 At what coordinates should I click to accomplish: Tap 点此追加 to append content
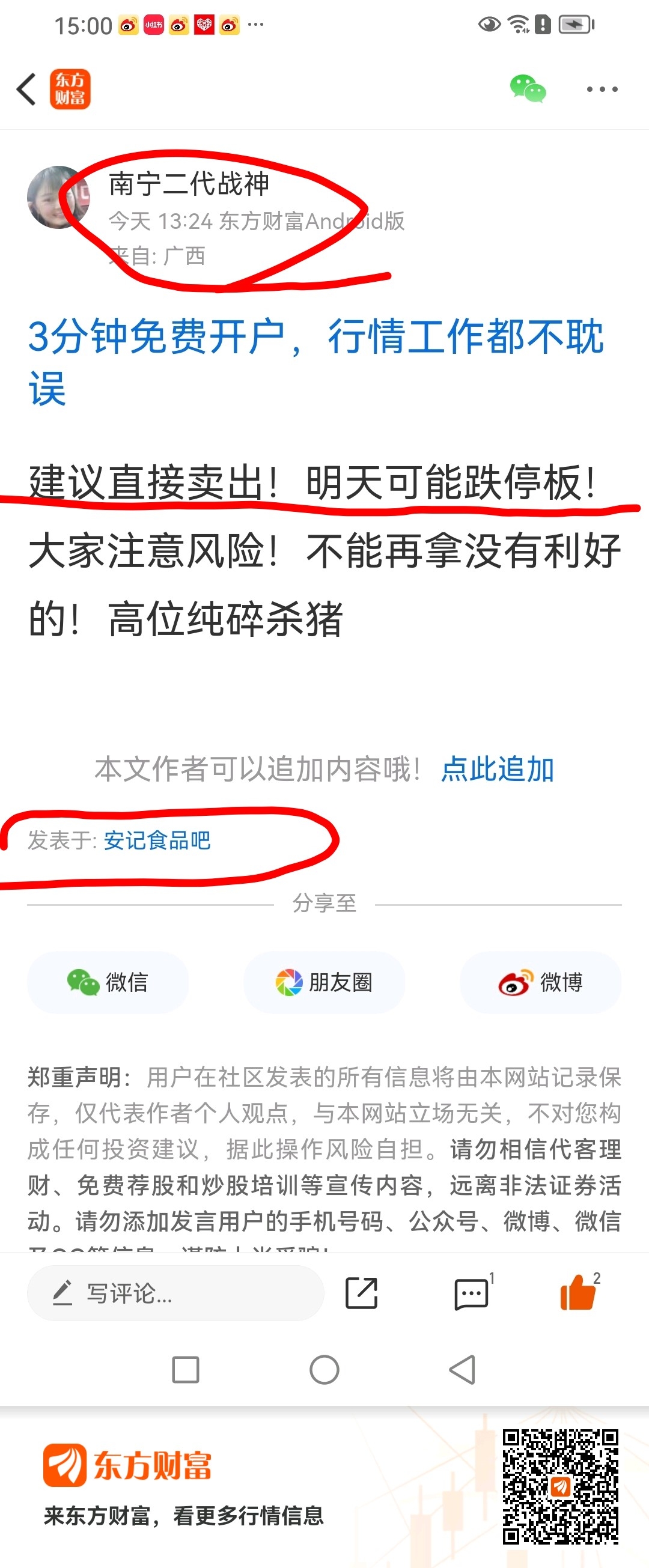tap(498, 769)
